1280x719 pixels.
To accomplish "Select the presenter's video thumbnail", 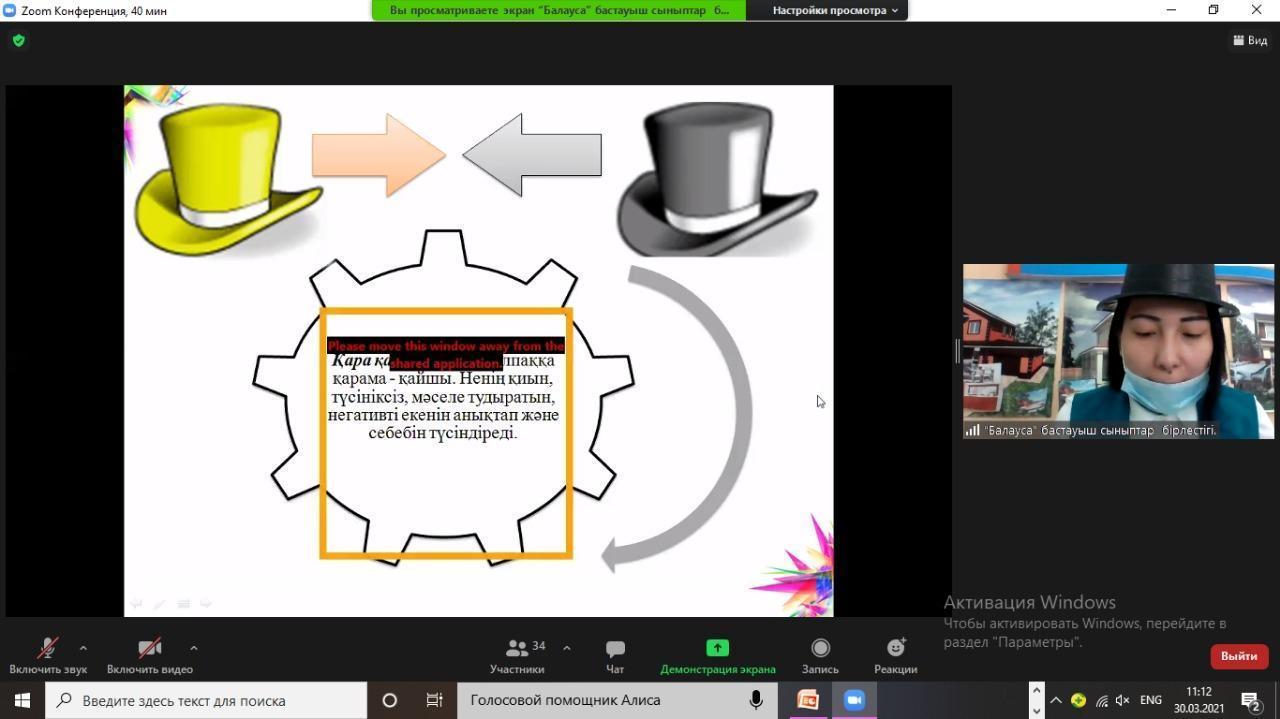I will coord(1118,350).
